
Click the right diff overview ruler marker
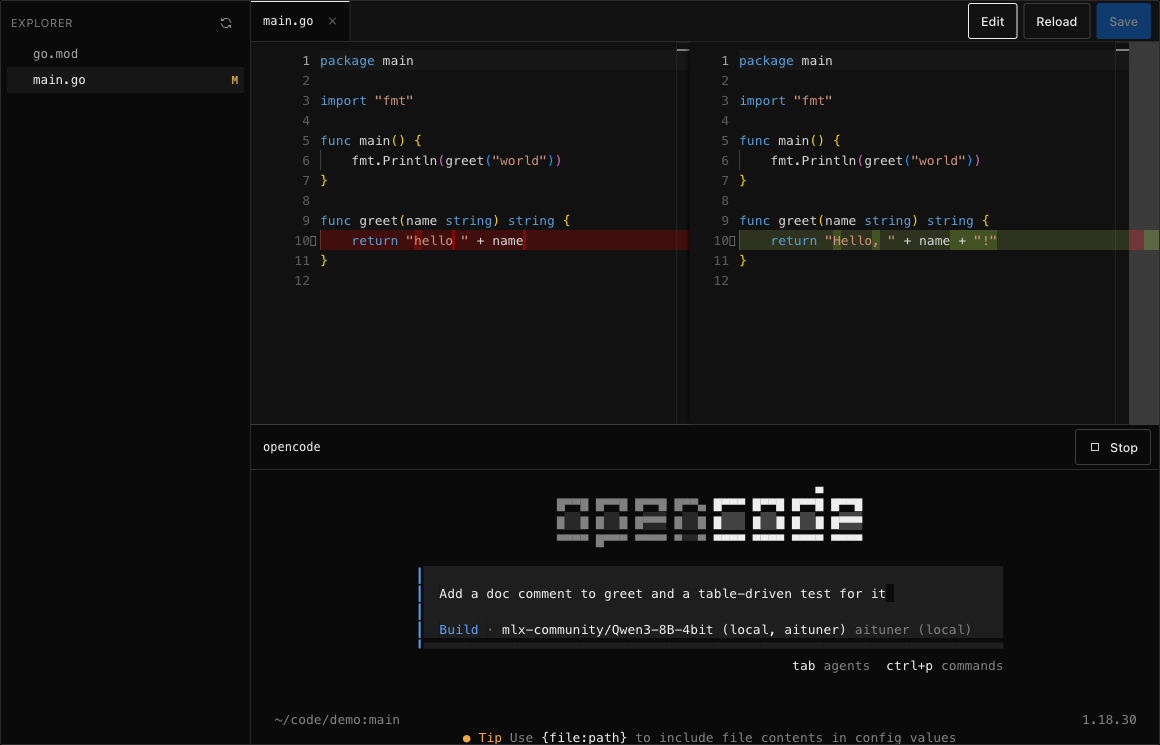coord(1144,240)
